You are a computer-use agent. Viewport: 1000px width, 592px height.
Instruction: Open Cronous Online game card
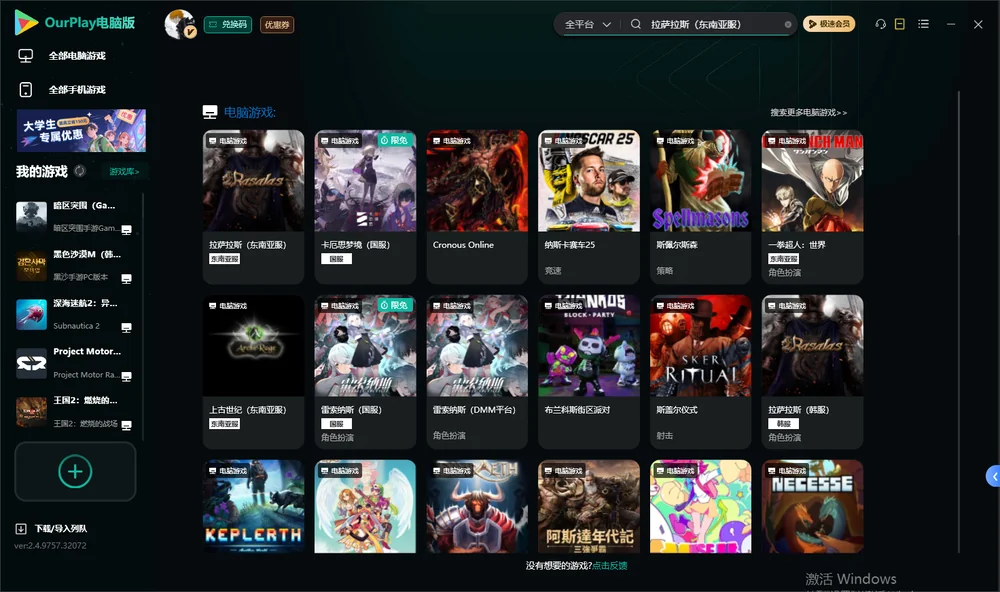pyautogui.click(x=477, y=207)
